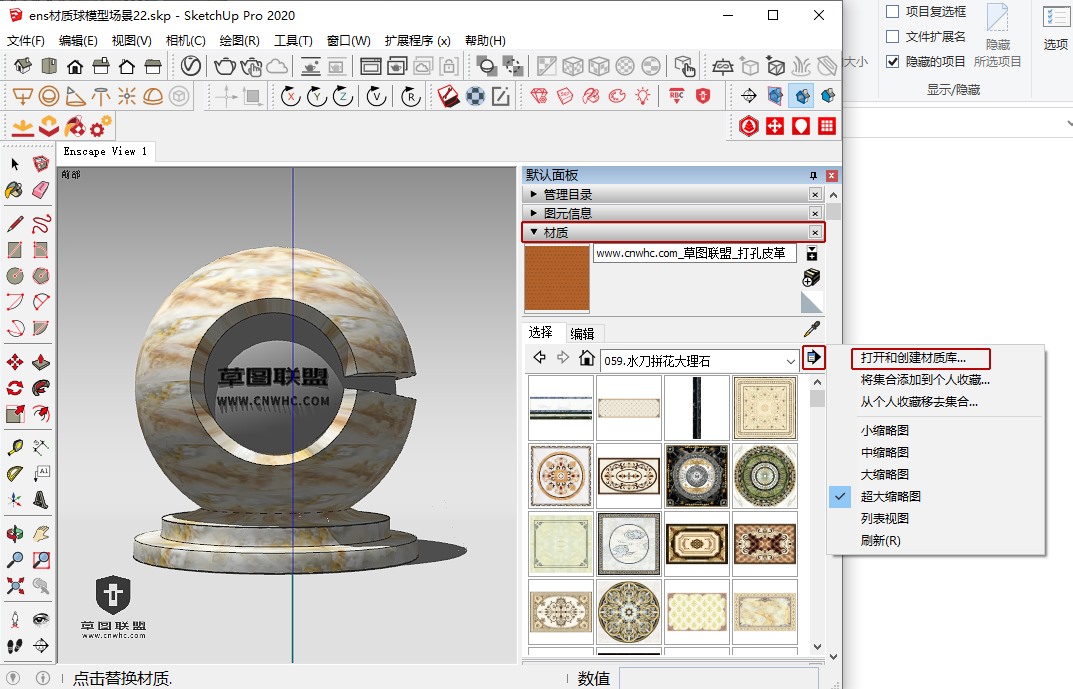Viewport: 1073px width, 689px height.
Task: Go forward in material browser
Action: (x=563, y=357)
